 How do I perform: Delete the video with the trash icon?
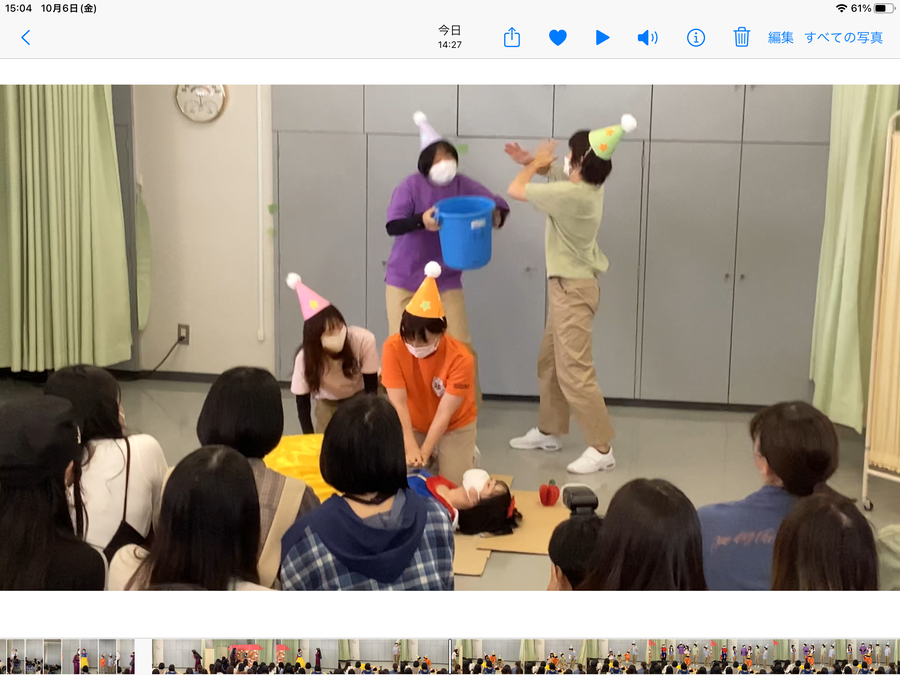click(x=742, y=37)
